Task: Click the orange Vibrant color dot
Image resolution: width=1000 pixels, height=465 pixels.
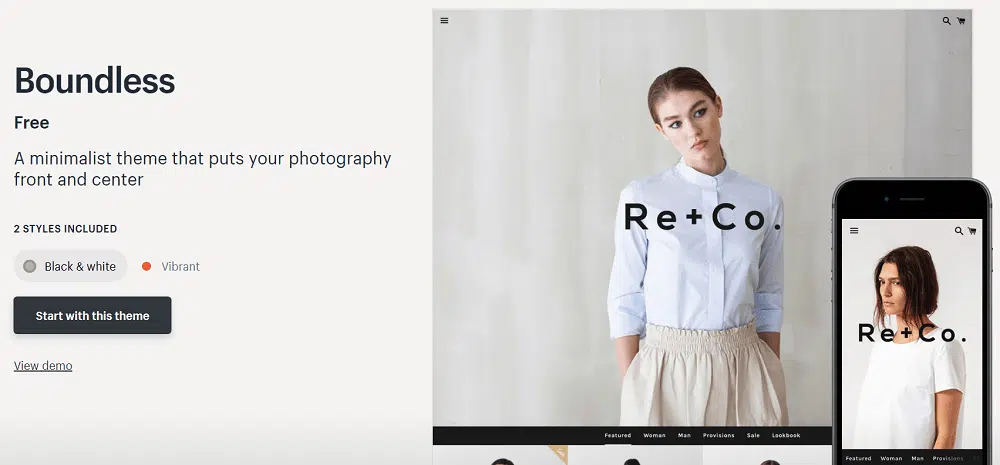Action: tap(146, 266)
